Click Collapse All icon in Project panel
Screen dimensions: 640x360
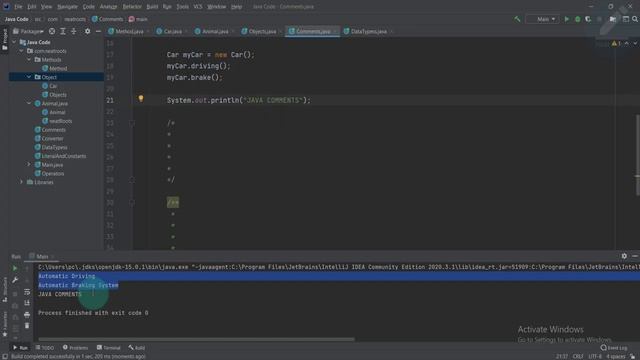pyautogui.click(x=74, y=31)
